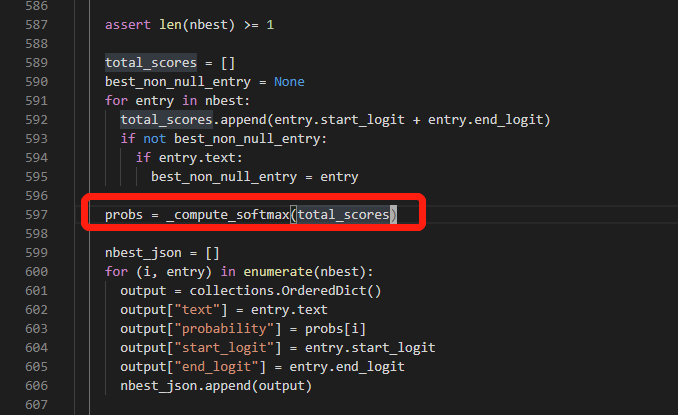Click total_scores variable on line 589

(x=151, y=63)
